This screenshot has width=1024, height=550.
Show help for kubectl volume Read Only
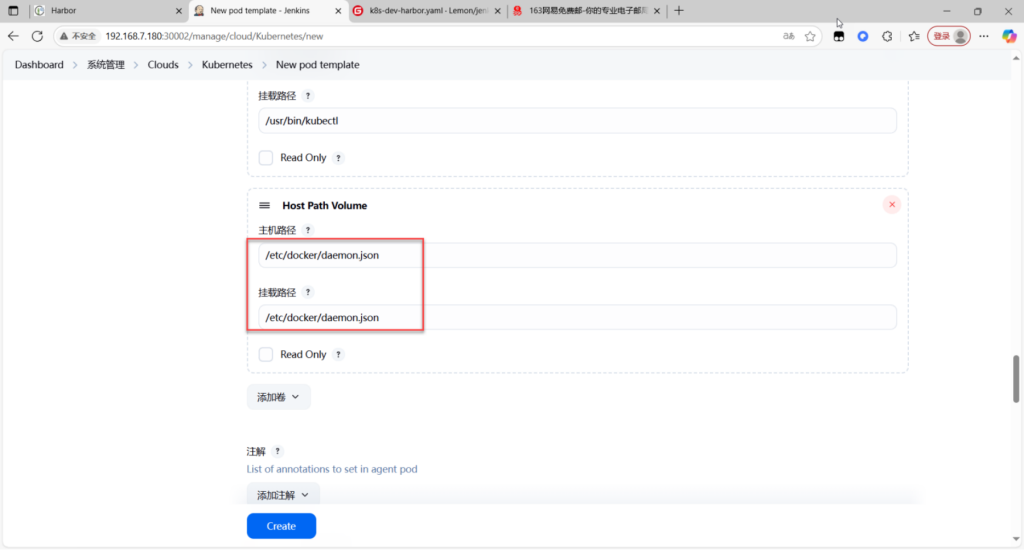click(x=338, y=158)
